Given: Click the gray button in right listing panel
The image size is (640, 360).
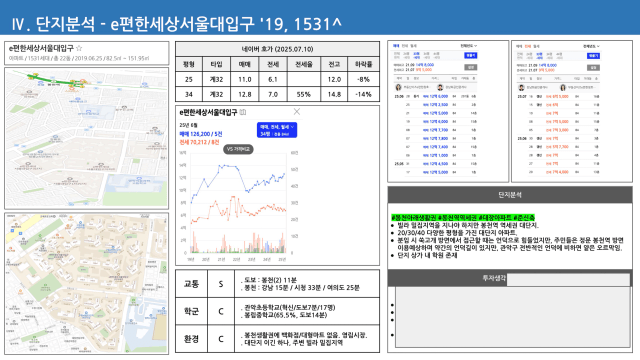Looking at the screenshot, I should pos(593,67).
